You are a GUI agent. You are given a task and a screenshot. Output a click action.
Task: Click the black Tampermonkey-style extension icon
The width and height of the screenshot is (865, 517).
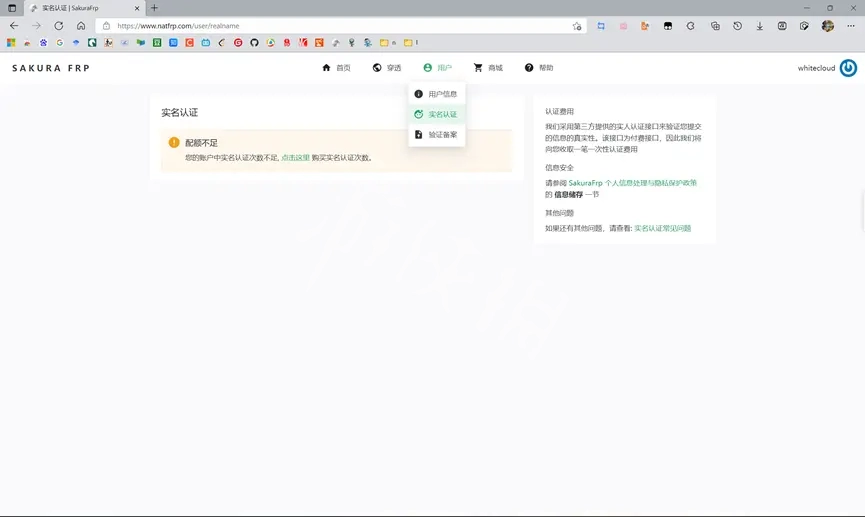668,26
